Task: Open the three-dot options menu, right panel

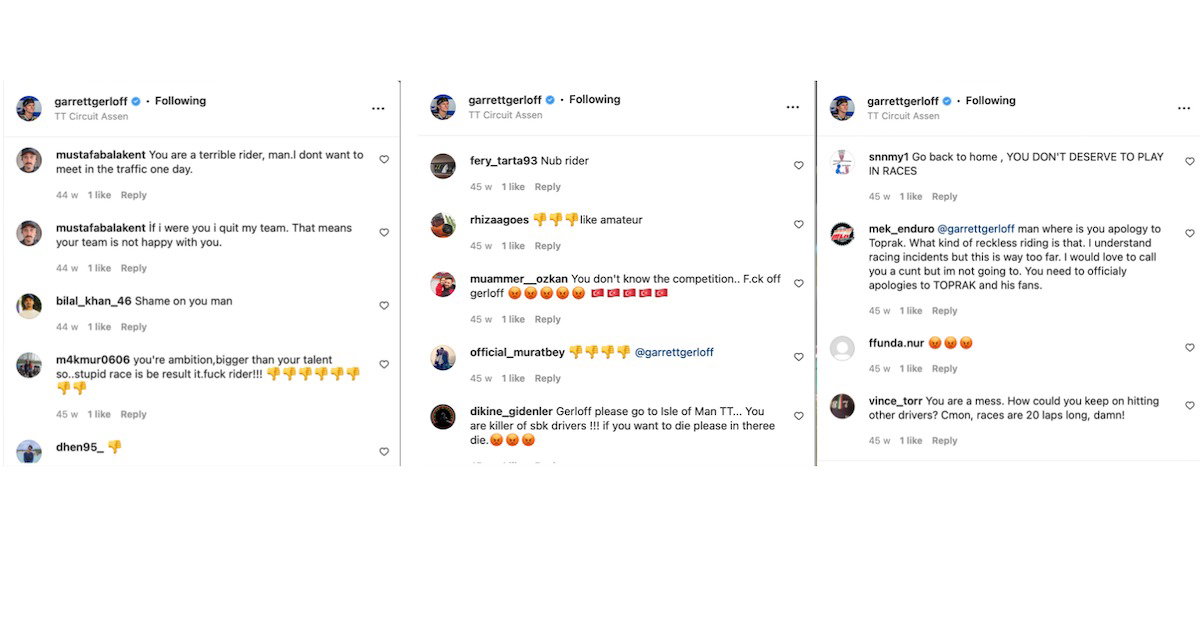Action: coord(1184,107)
